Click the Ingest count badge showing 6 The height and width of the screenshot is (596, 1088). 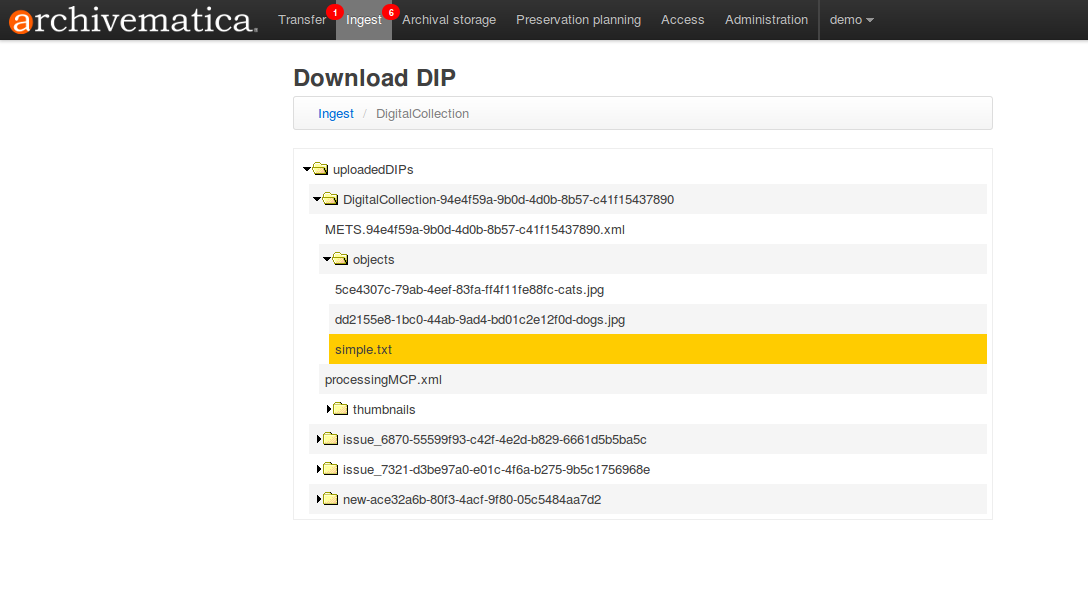(390, 10)
